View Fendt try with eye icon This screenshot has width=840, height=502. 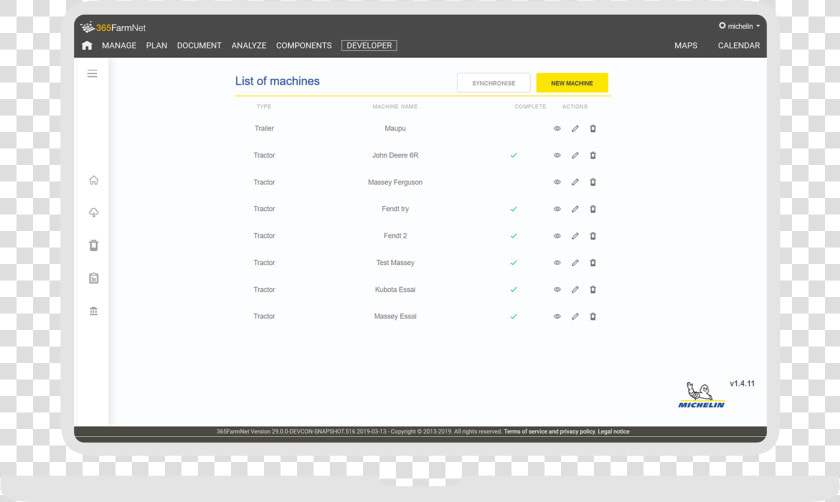click(557, 209)
